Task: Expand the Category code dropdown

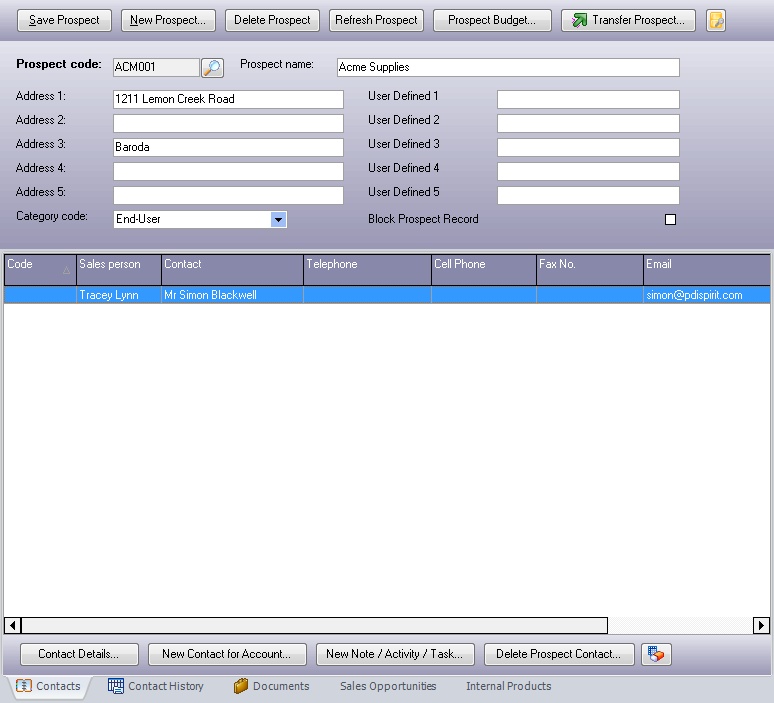Action: click(x=279, y=219)
